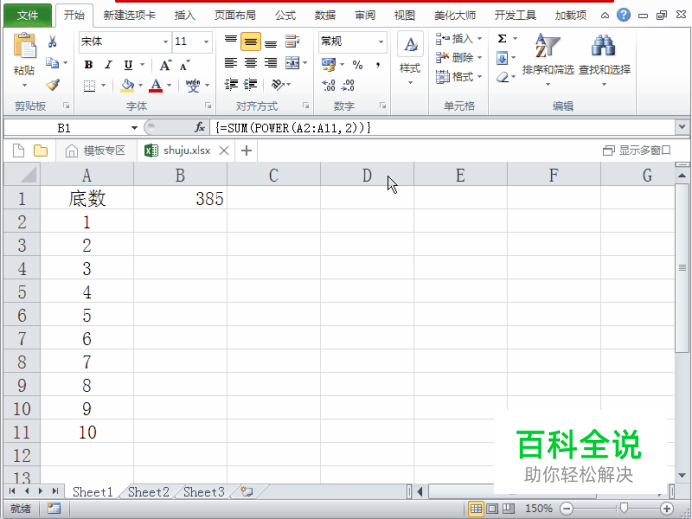Click the Cut scissors icon
The image size is (692, 519).
tap(53, 42)
